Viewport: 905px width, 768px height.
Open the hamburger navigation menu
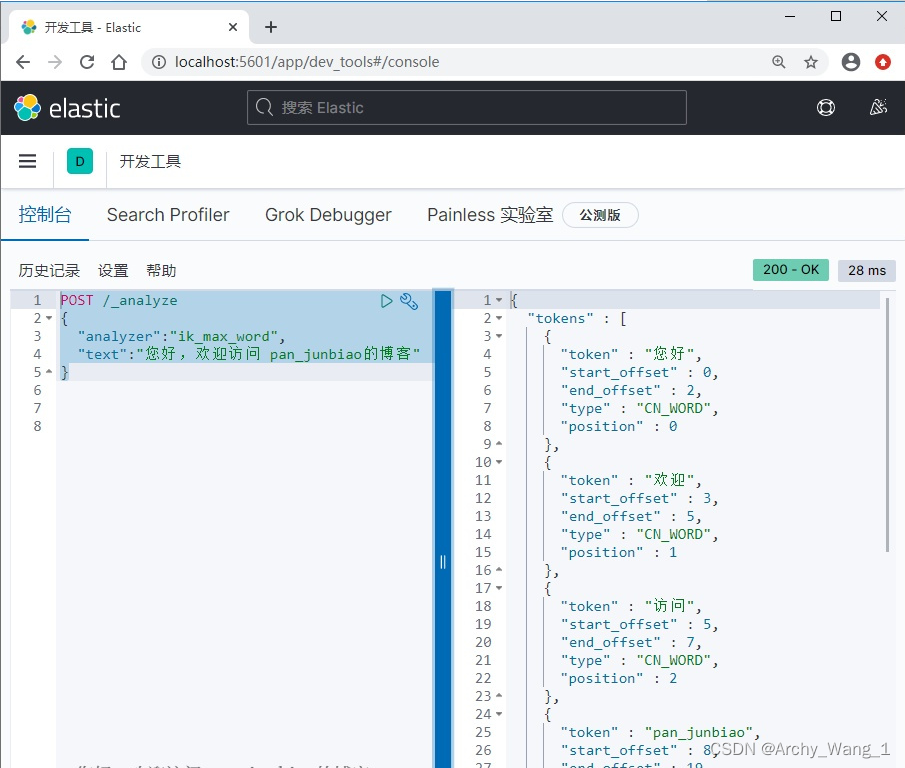[27, 160]
